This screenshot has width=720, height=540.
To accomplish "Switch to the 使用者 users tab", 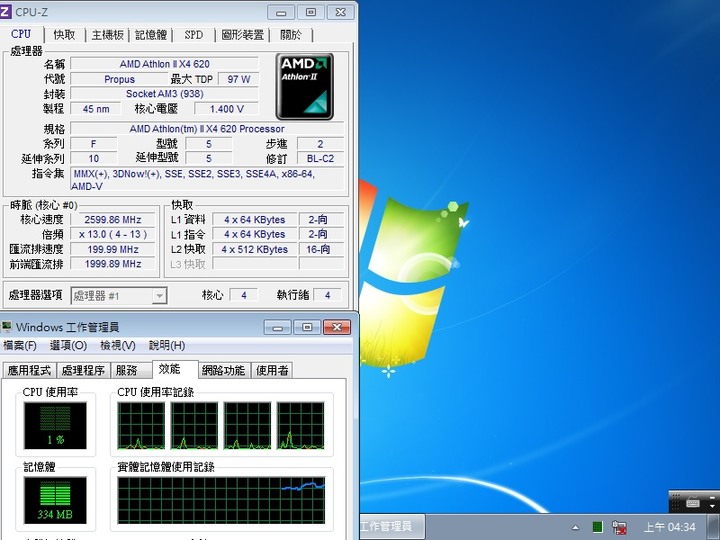I will (x=272, y=370).
